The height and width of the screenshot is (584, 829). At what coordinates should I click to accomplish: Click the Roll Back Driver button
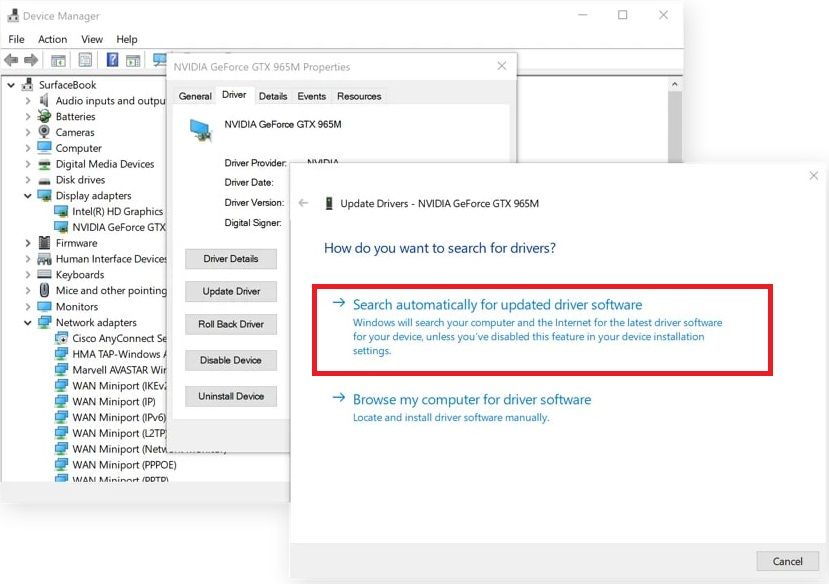pos(231,324)
